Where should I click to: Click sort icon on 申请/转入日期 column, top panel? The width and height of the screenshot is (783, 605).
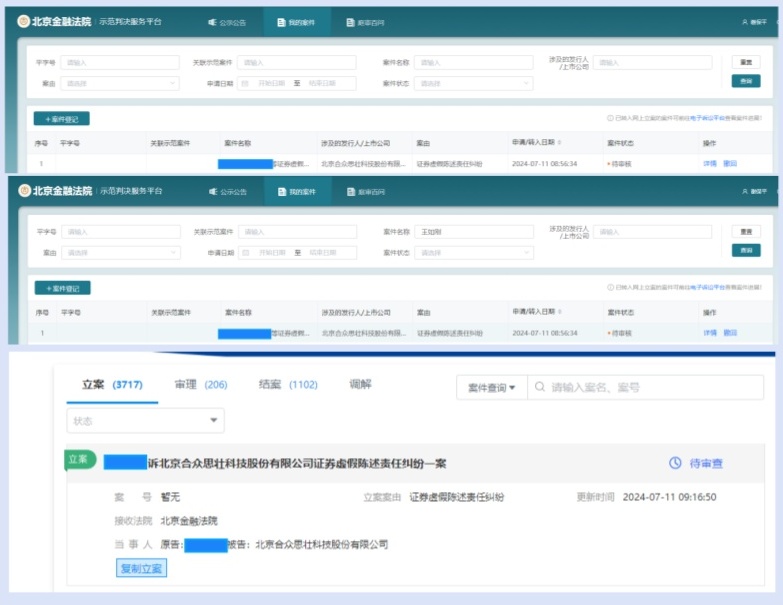click(559, 142)
